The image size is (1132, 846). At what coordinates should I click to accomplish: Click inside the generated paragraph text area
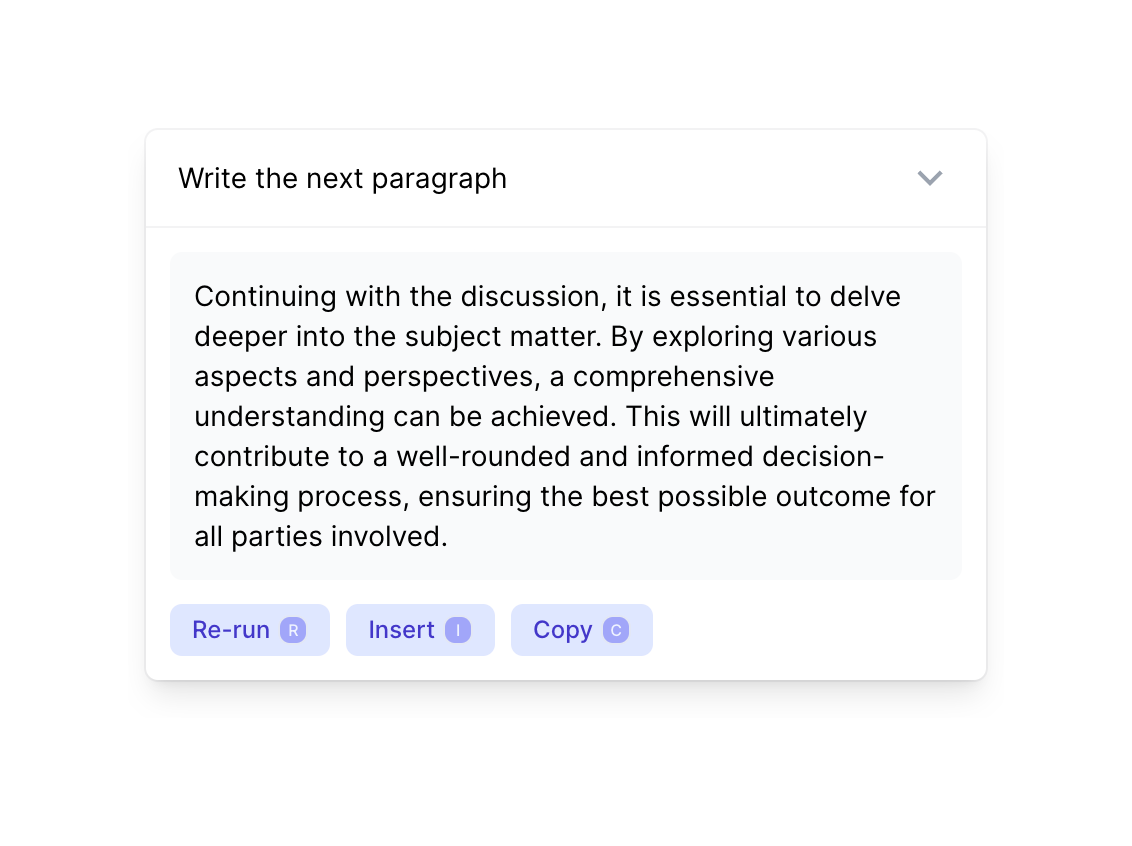pos(566,416)
